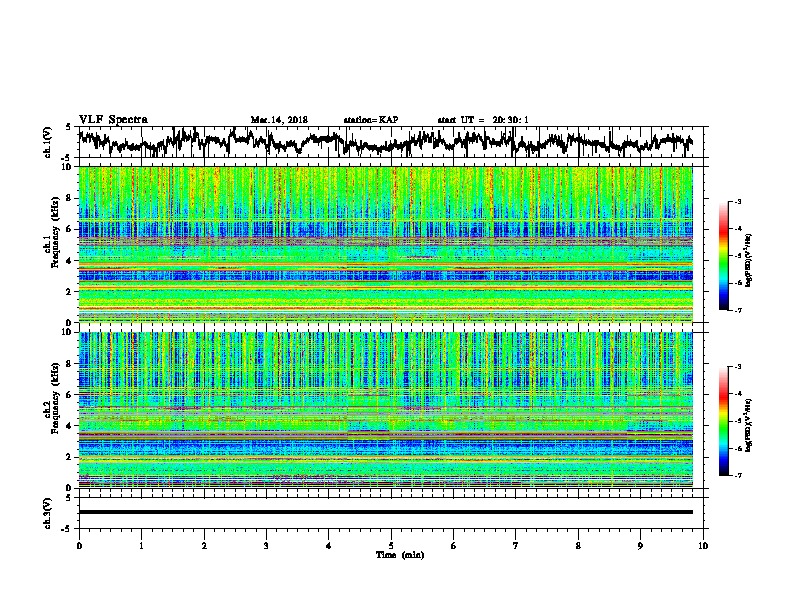
Task: Click the "ch.1(V)" axis label of the top panel
Action: coord(48,142)
